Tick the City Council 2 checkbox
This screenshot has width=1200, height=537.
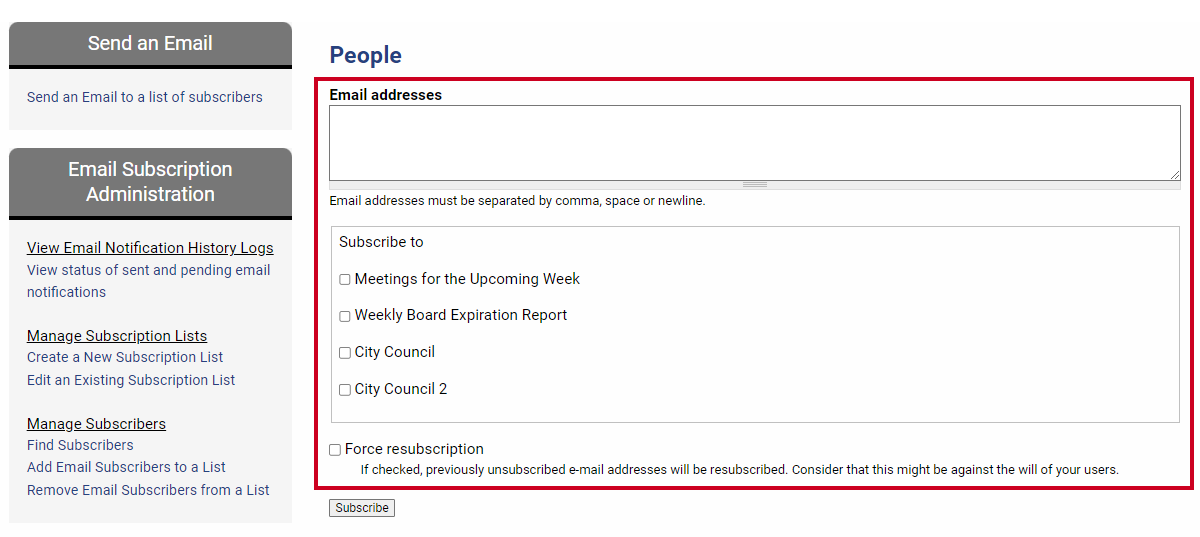[x=345, y=390]
